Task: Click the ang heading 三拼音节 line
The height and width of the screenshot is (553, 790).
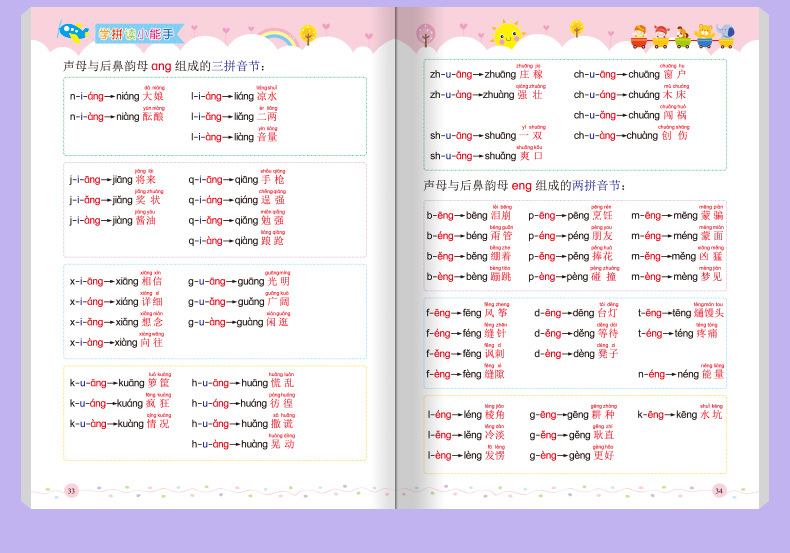Action: click(x=164, y=66)
